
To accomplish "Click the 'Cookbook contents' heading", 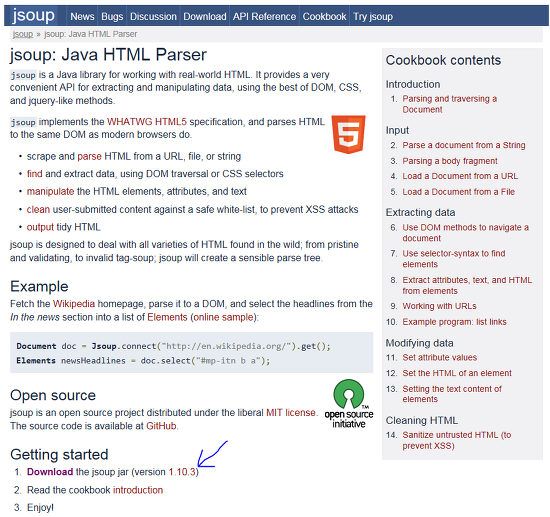I will [x=443, y=60].
